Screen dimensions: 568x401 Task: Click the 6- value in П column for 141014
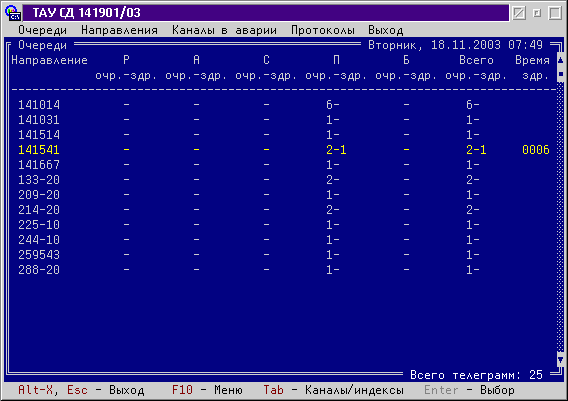(x=333, y=105)
